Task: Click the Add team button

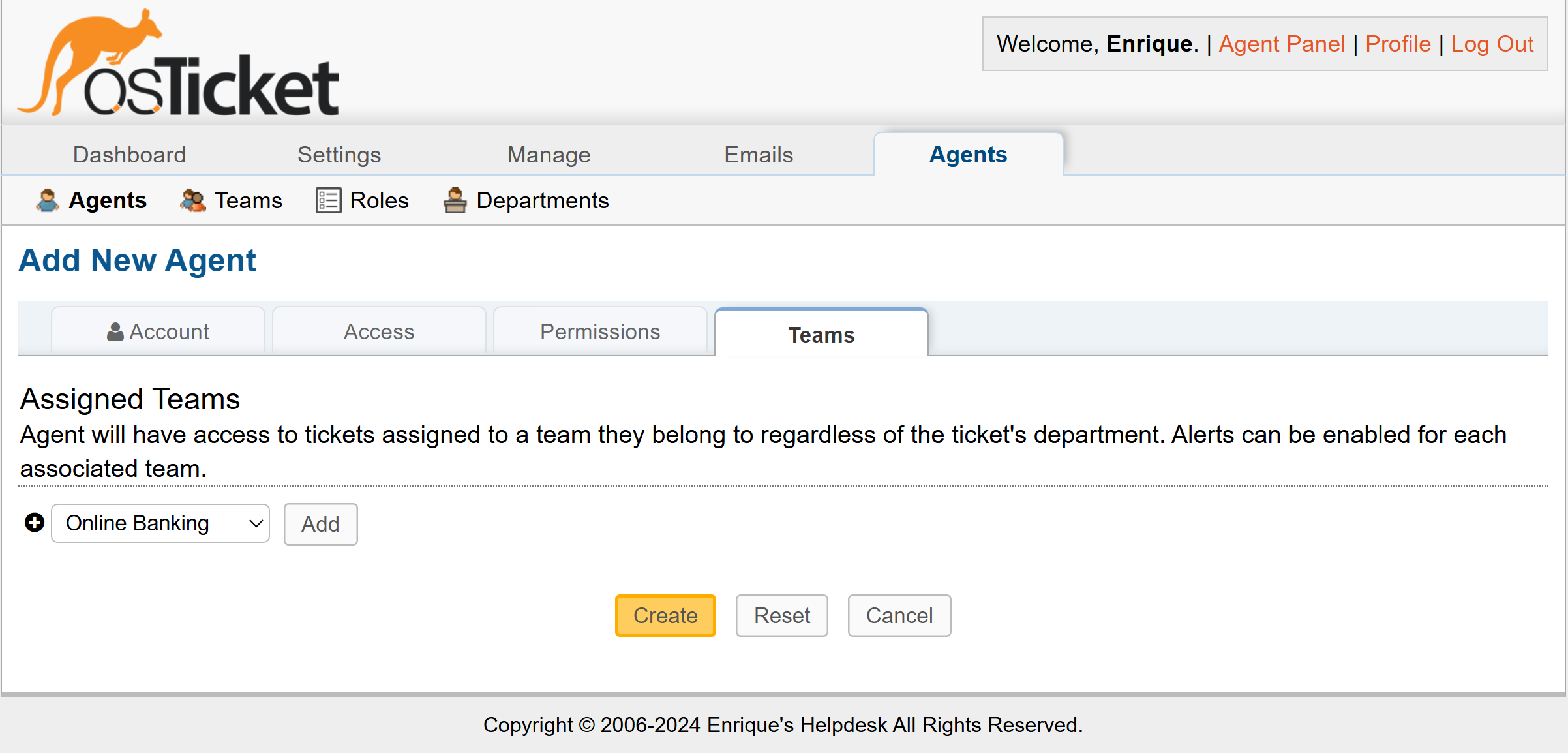Action: [320, 524]
